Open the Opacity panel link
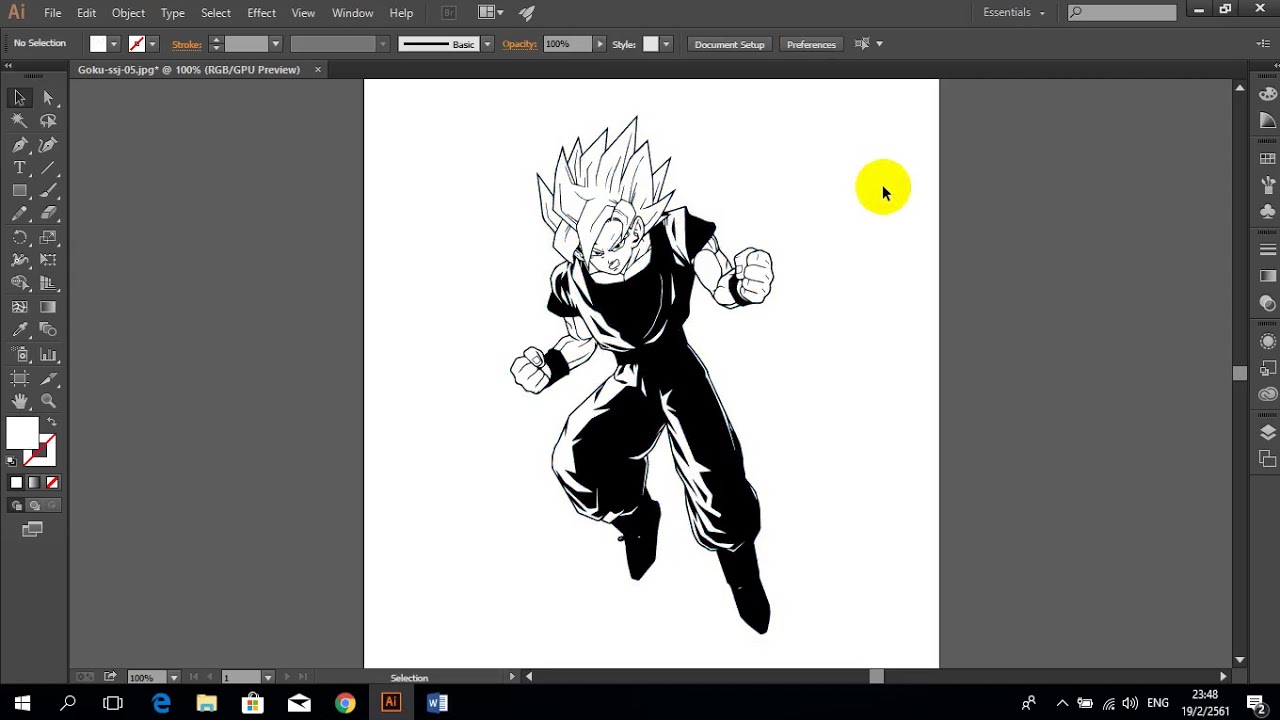 tap(520, 44)
